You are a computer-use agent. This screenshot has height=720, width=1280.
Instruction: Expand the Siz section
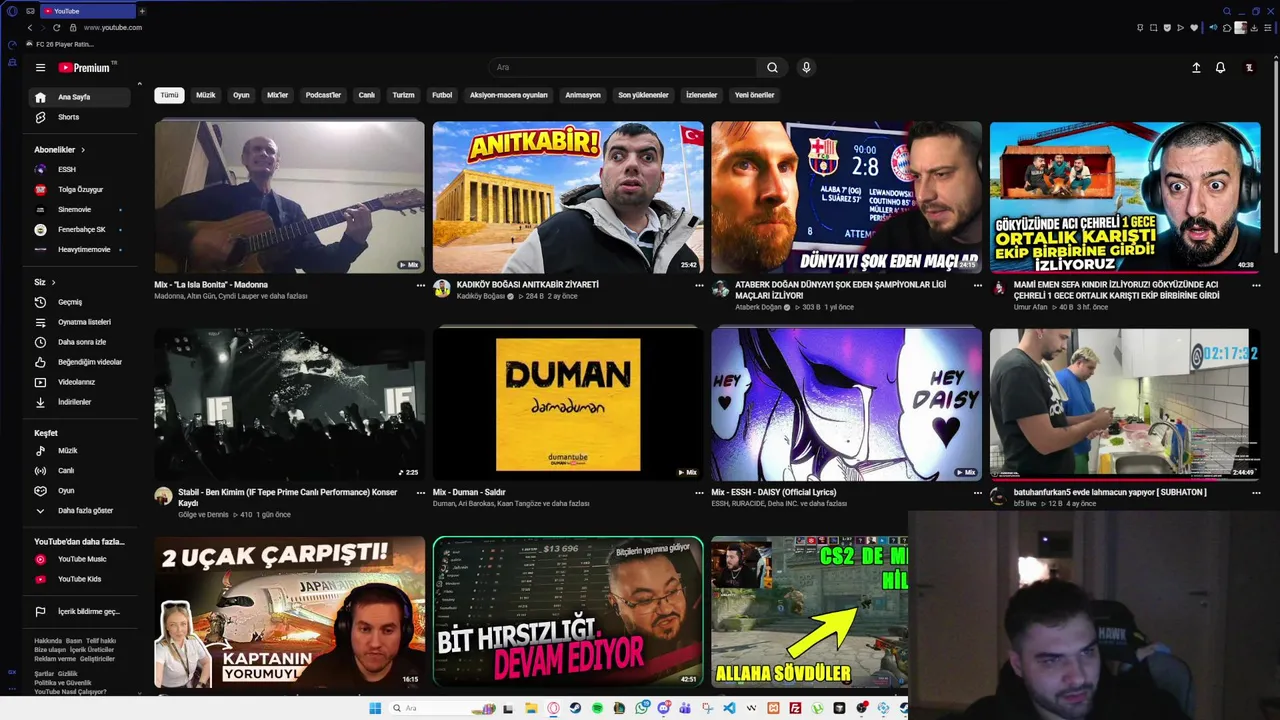[45, 282]
